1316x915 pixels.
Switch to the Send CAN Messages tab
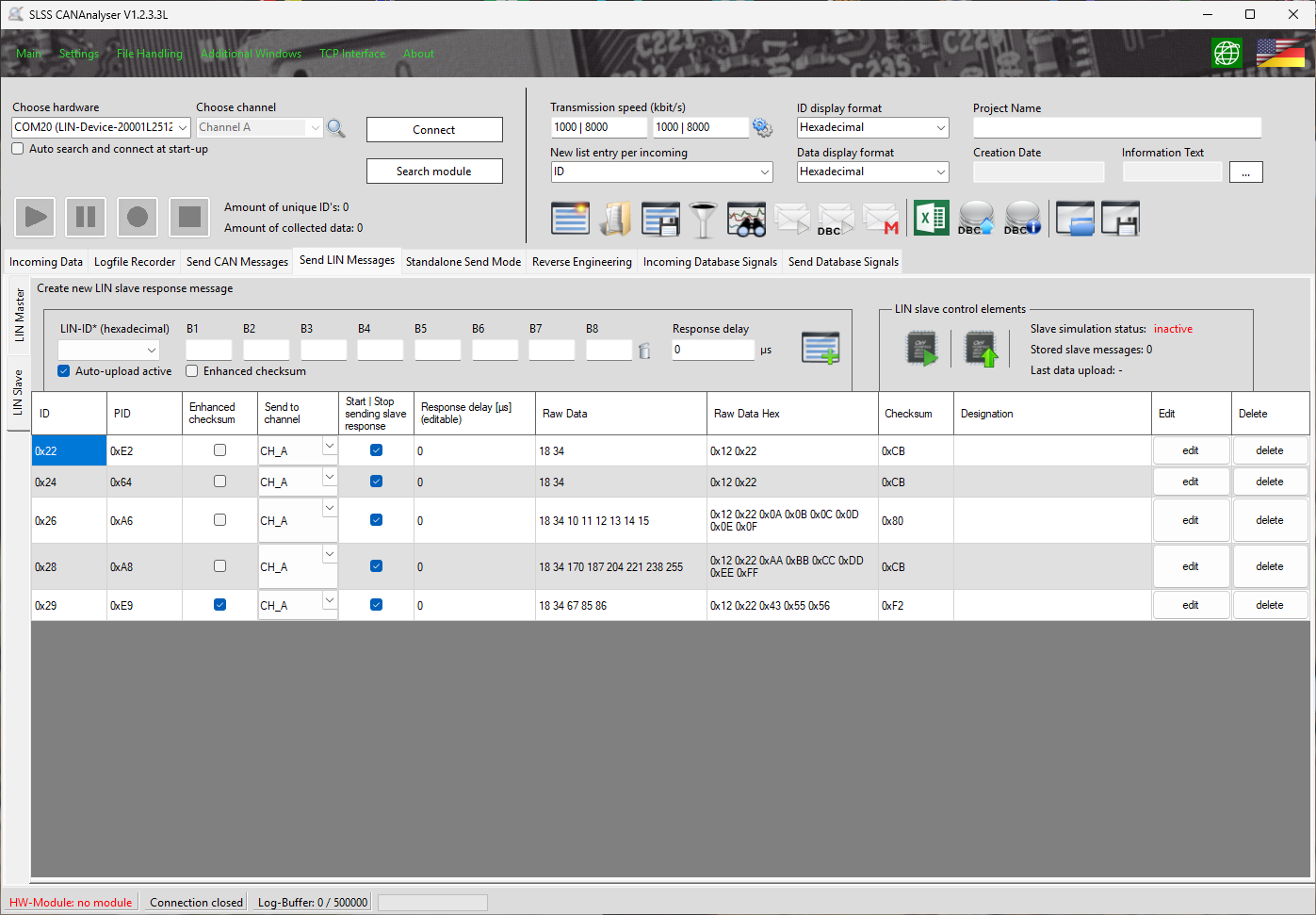pos(237,262)
